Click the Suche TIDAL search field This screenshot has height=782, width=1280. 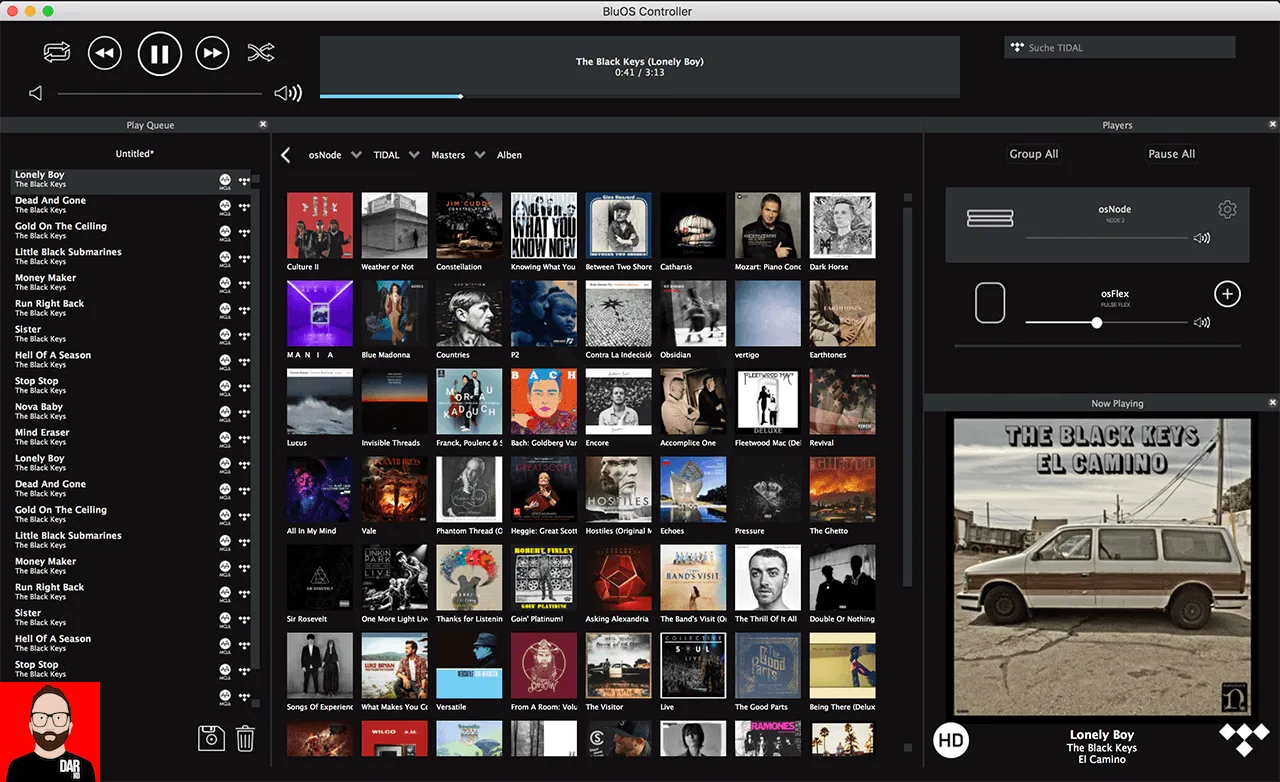(1120, 47)
